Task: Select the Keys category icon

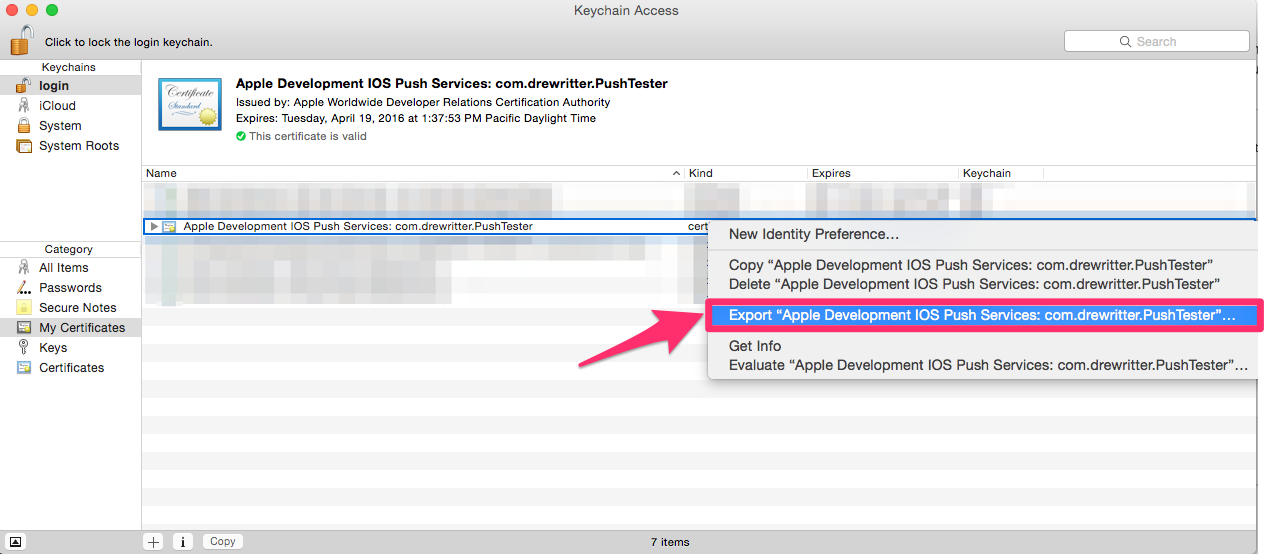Action: click(24, 348)
